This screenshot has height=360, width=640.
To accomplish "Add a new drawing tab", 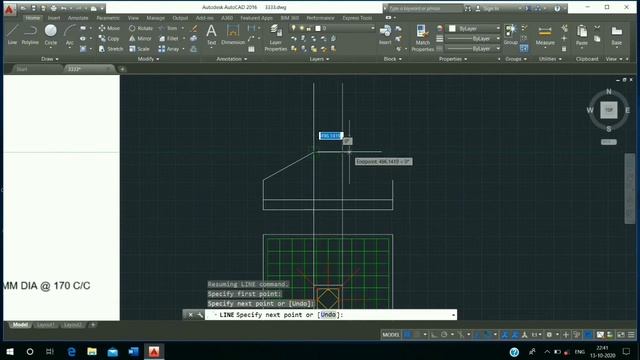I will click(122, 69).
